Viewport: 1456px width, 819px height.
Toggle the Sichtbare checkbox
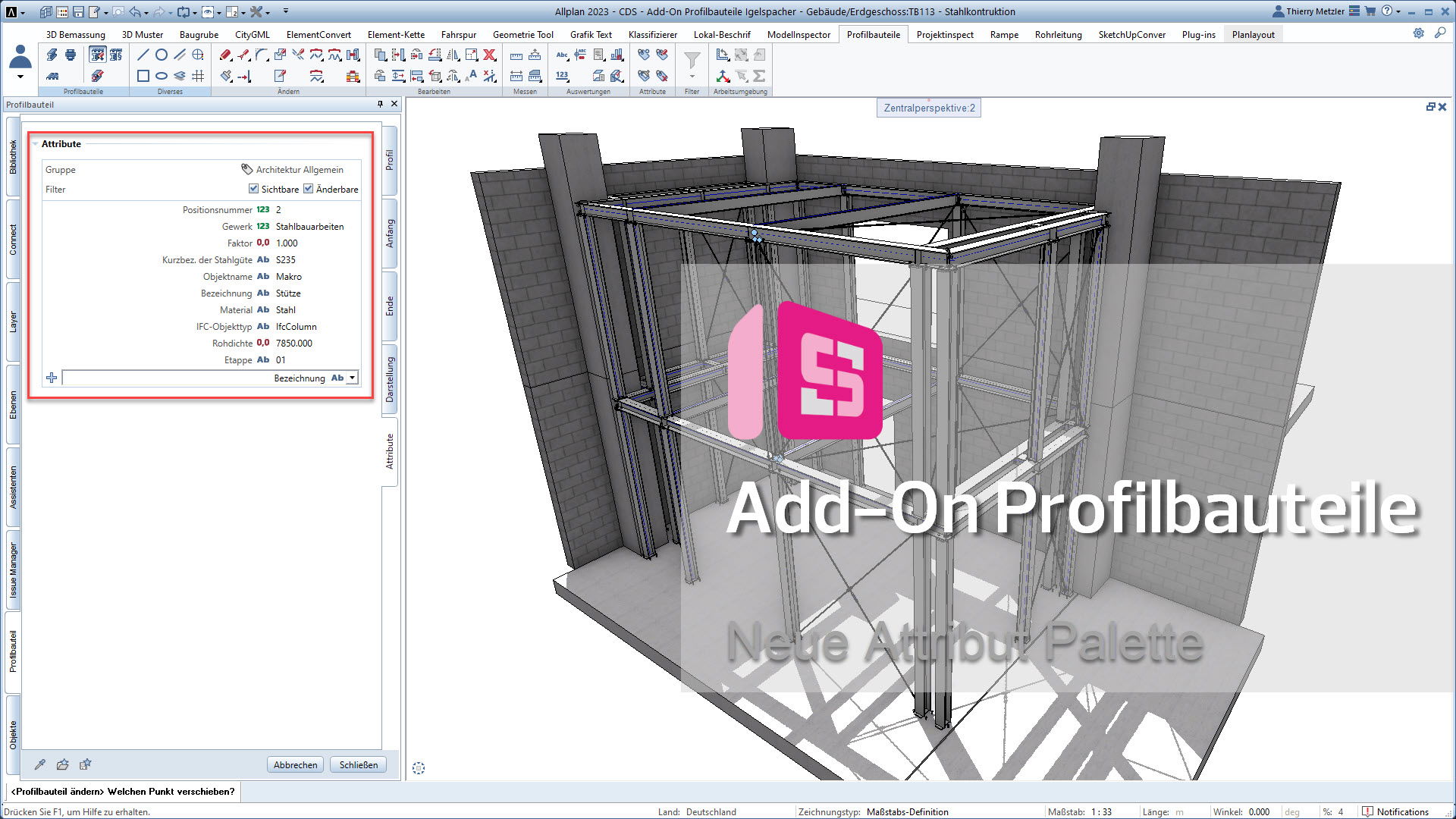(x=253, y=189)
